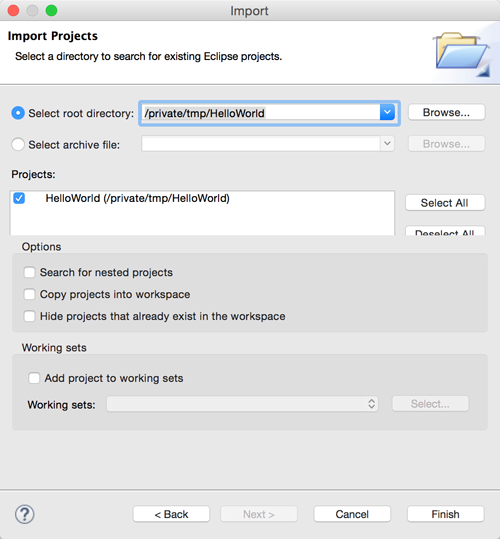
Task: Cancel the import dialog
Action: tap(352, 514)
